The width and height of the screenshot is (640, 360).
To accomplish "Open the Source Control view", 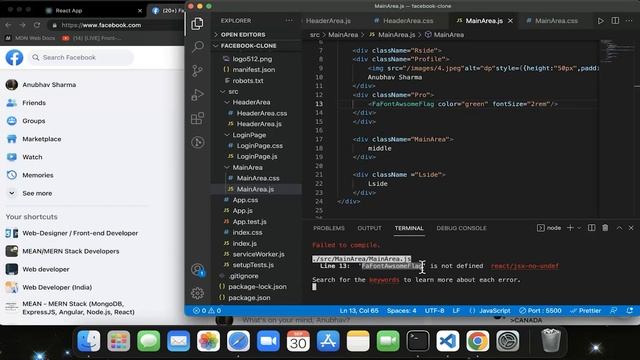I will 198,71.
